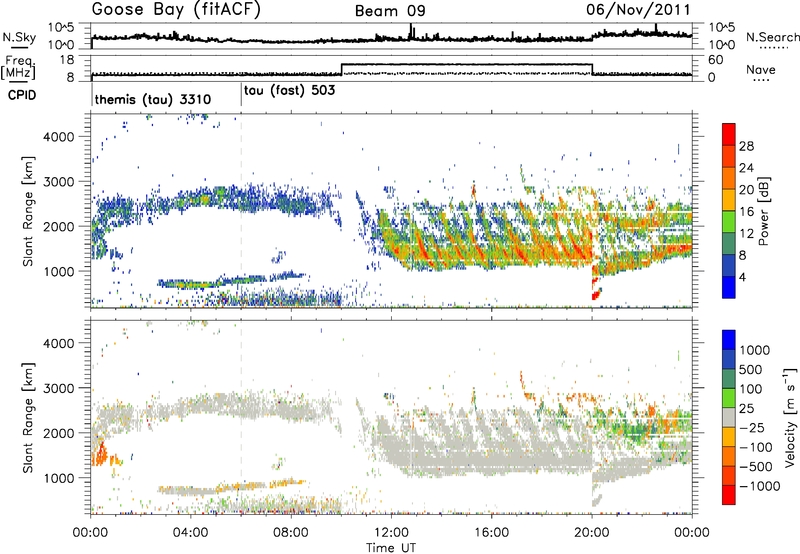Click the 'tau (fast) 503' CPID text

click(x=289, y=91)
